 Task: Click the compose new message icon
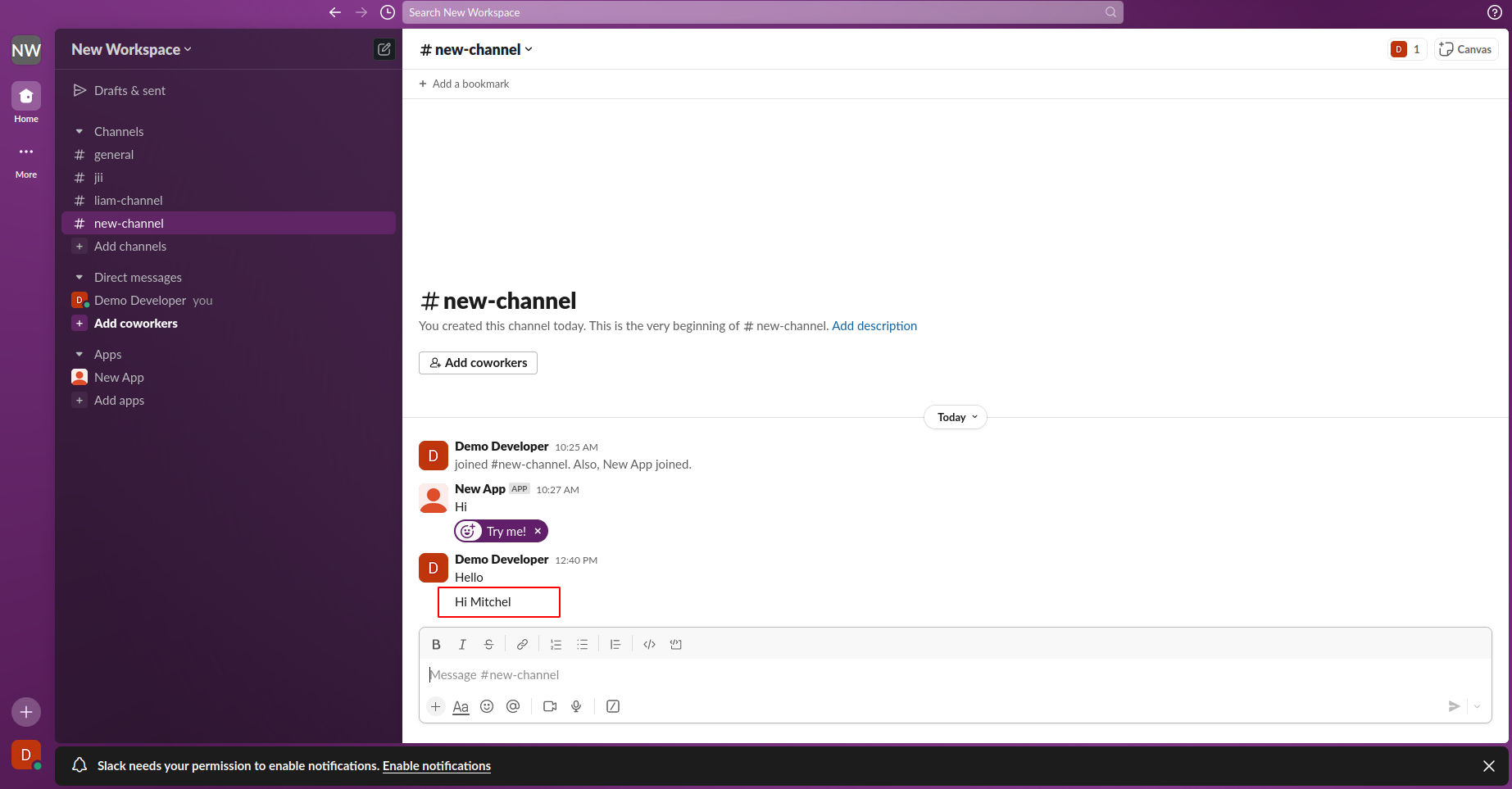tap(384, 49)
